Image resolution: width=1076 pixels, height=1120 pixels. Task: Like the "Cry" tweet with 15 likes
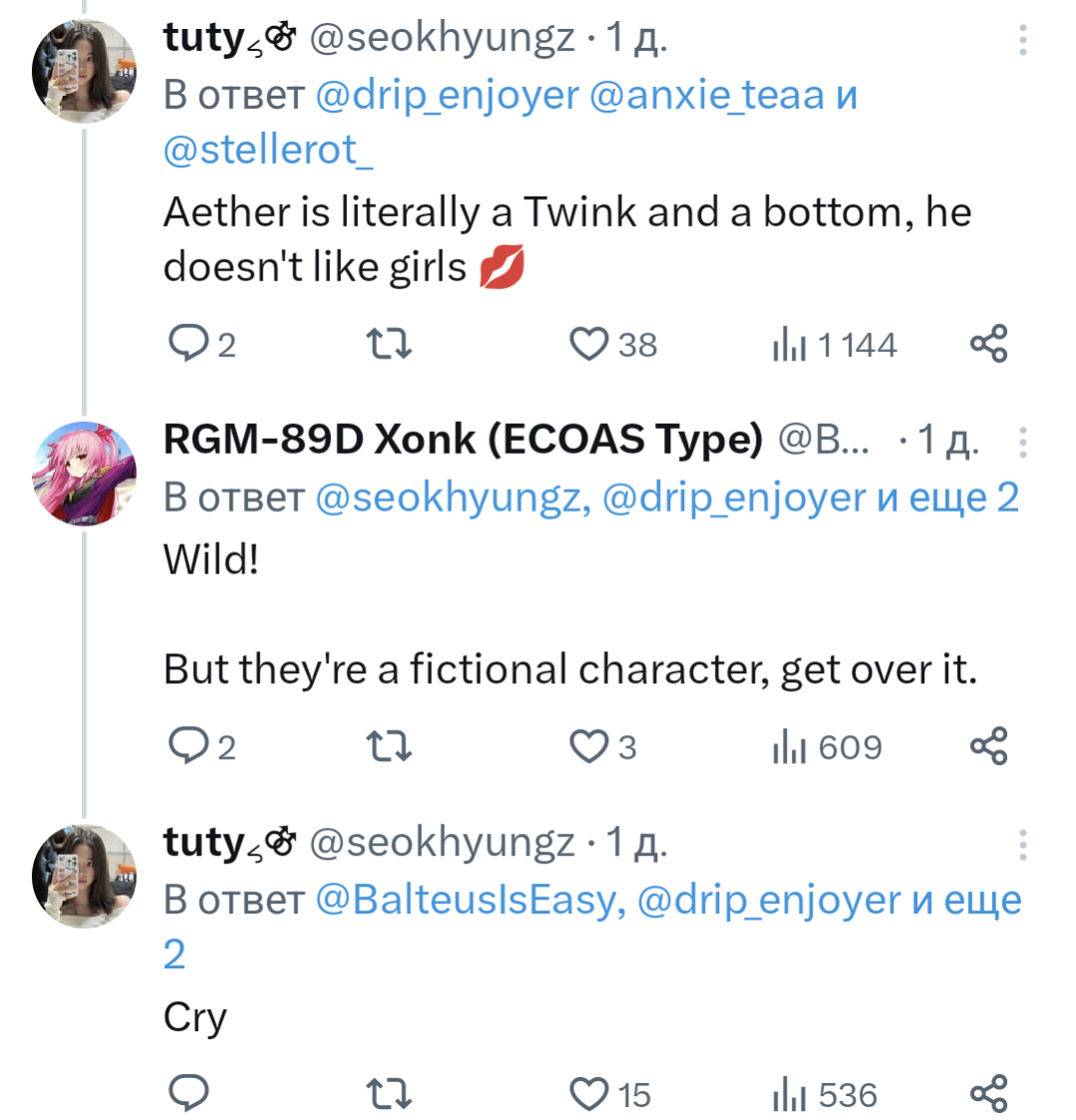pos(589,1094)
